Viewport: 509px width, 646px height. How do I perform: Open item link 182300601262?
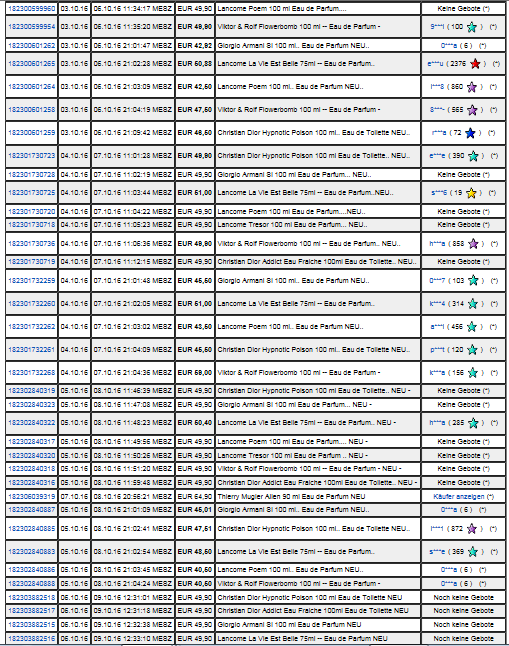(x=32, y=45)
